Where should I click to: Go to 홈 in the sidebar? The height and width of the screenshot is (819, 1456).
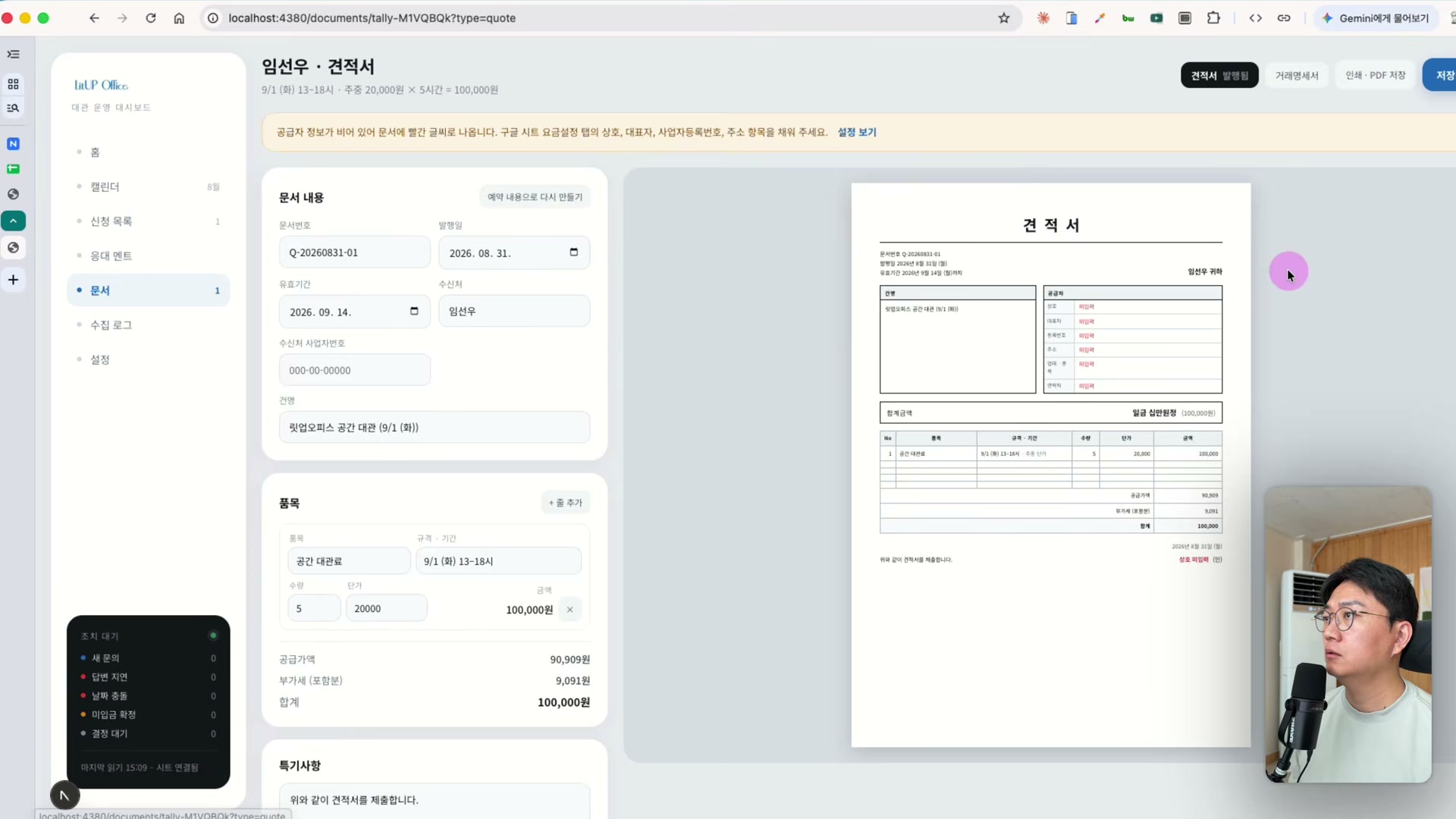click(149, 152)
